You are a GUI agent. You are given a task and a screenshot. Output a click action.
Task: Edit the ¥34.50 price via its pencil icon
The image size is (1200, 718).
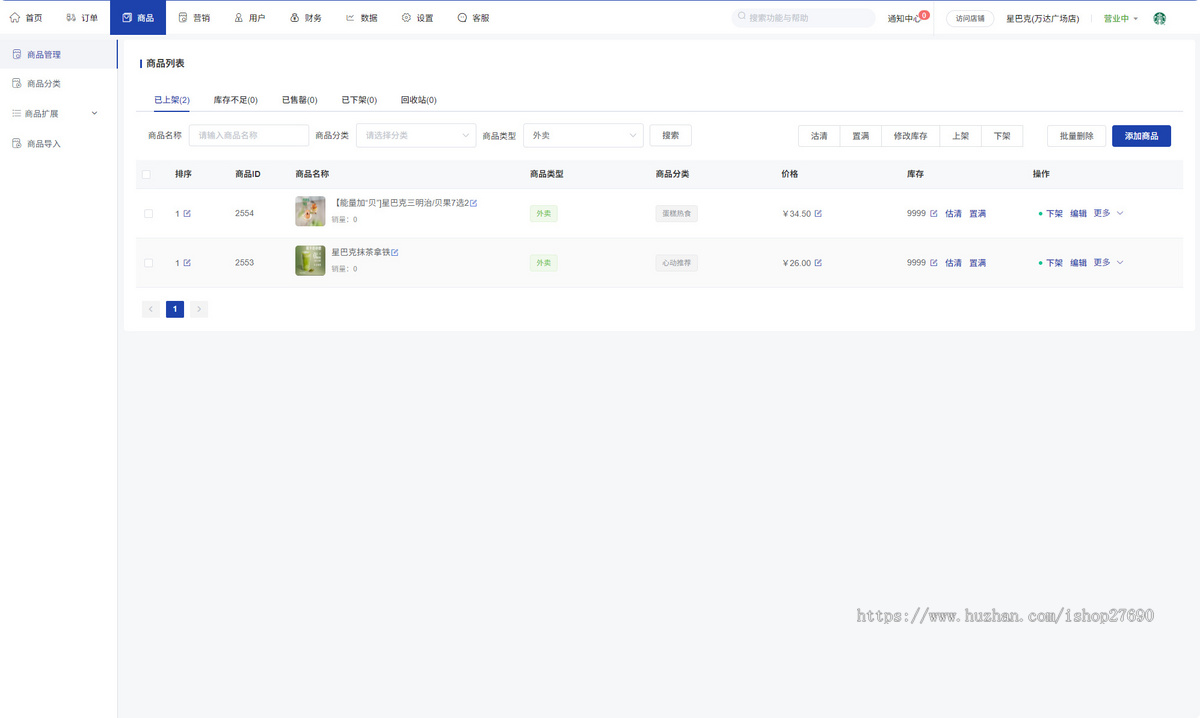[x=818, y=213]
